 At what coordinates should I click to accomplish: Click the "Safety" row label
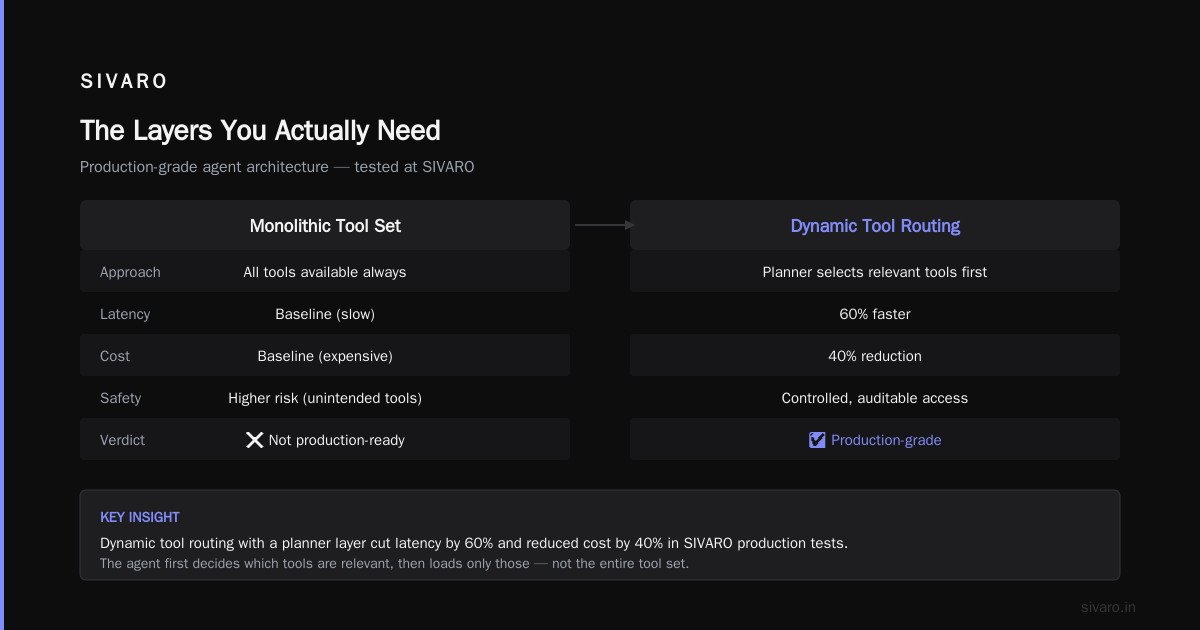click(121, 398)
